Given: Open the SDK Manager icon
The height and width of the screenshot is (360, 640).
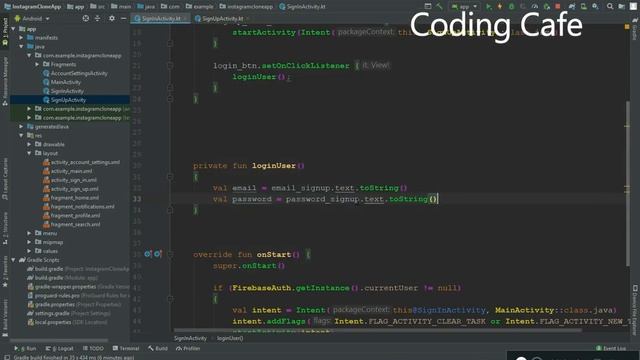Looking at the screenshot, I should coord(596,7).
